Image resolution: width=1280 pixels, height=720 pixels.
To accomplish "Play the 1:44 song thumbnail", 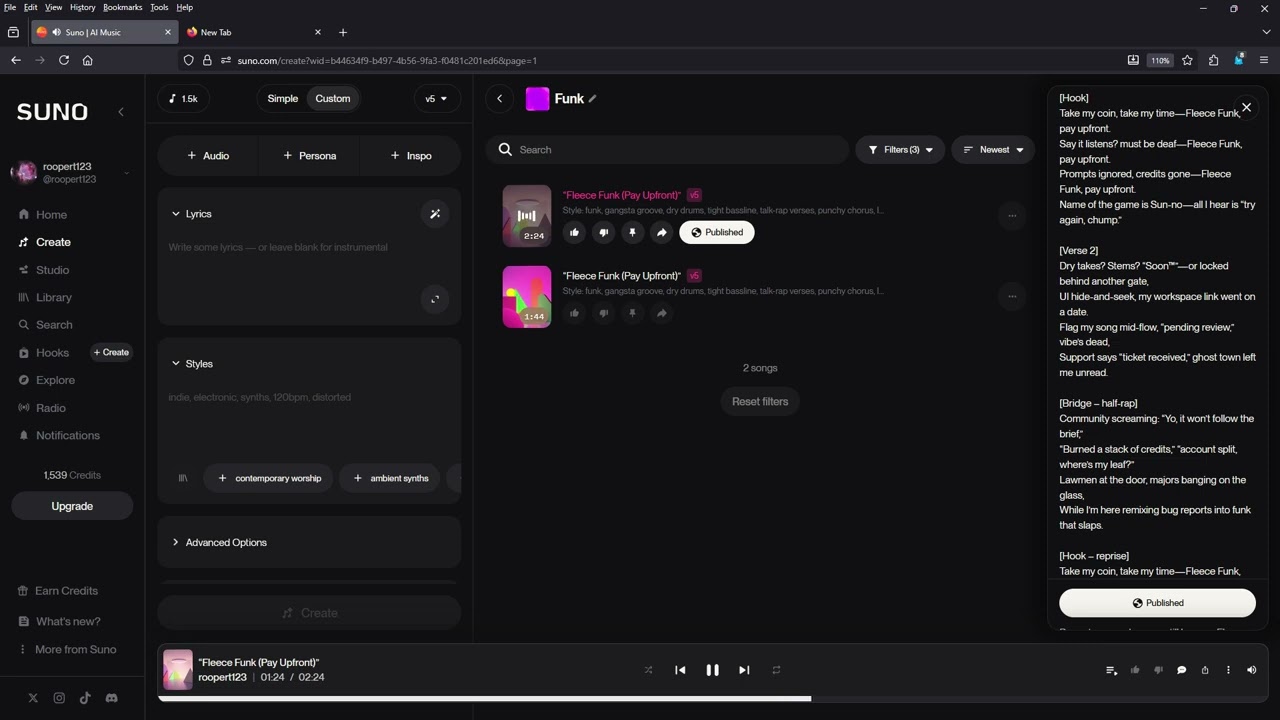I will (526, 297).
